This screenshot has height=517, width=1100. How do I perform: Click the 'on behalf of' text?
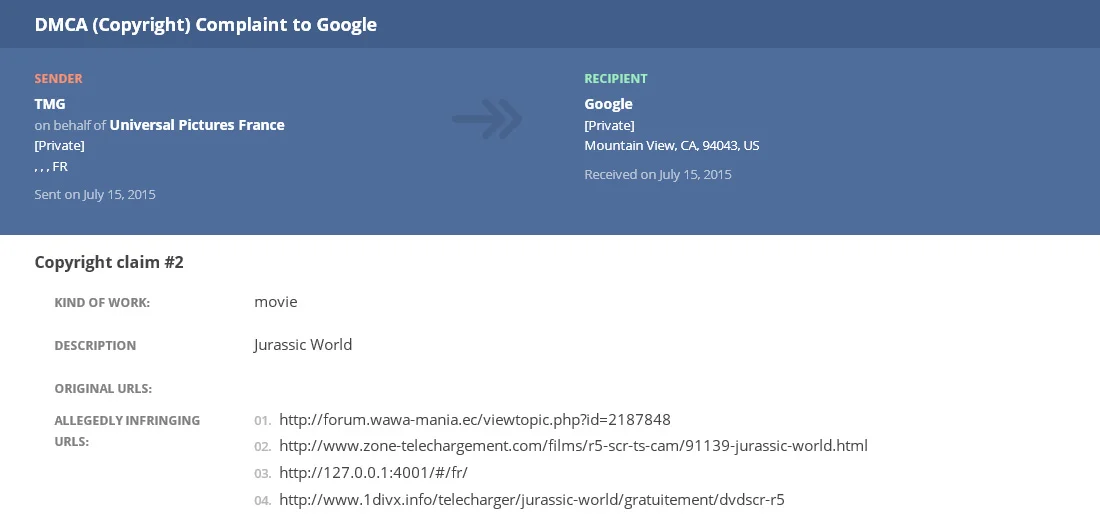coord(70,125)
